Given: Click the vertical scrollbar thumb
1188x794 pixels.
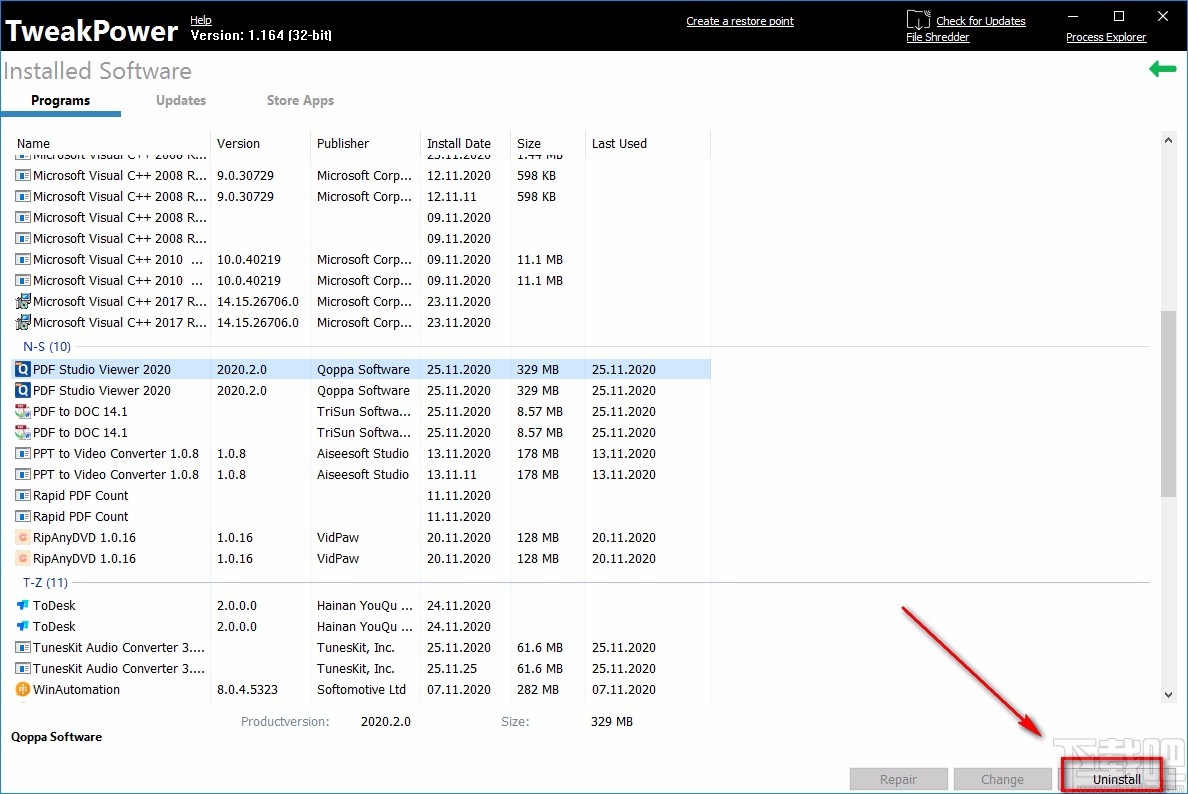Looking at the screenshot, I should pos(1168,404).
